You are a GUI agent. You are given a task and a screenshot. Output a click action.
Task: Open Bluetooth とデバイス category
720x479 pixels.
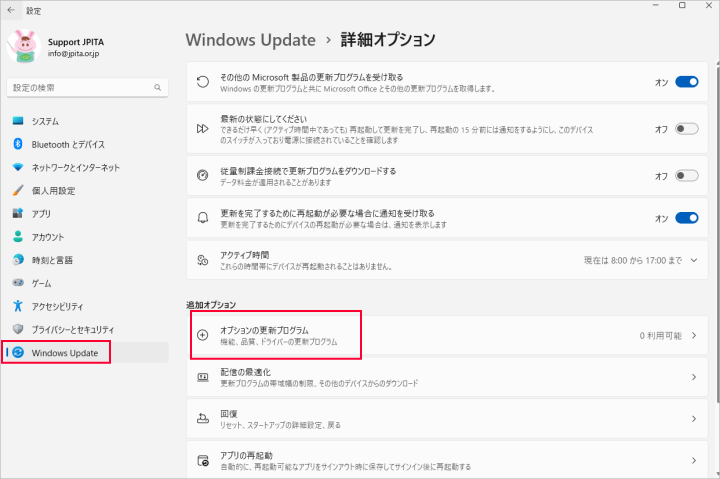[87, 144]
